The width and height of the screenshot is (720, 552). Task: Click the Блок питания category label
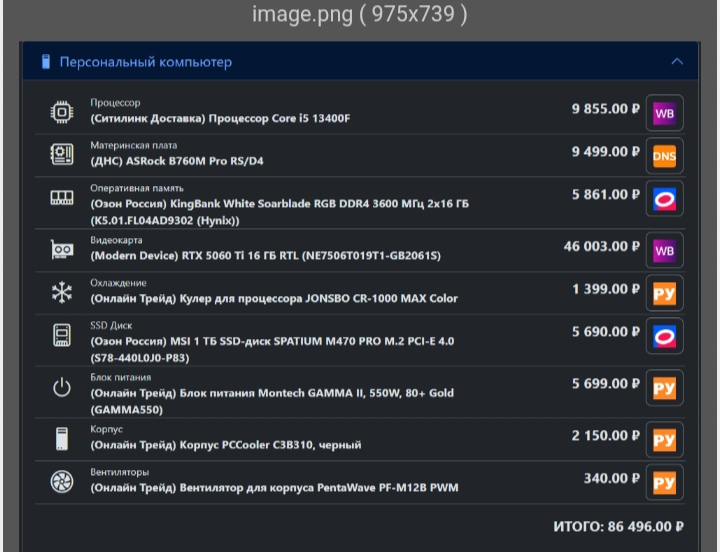[x=121, y=377]
